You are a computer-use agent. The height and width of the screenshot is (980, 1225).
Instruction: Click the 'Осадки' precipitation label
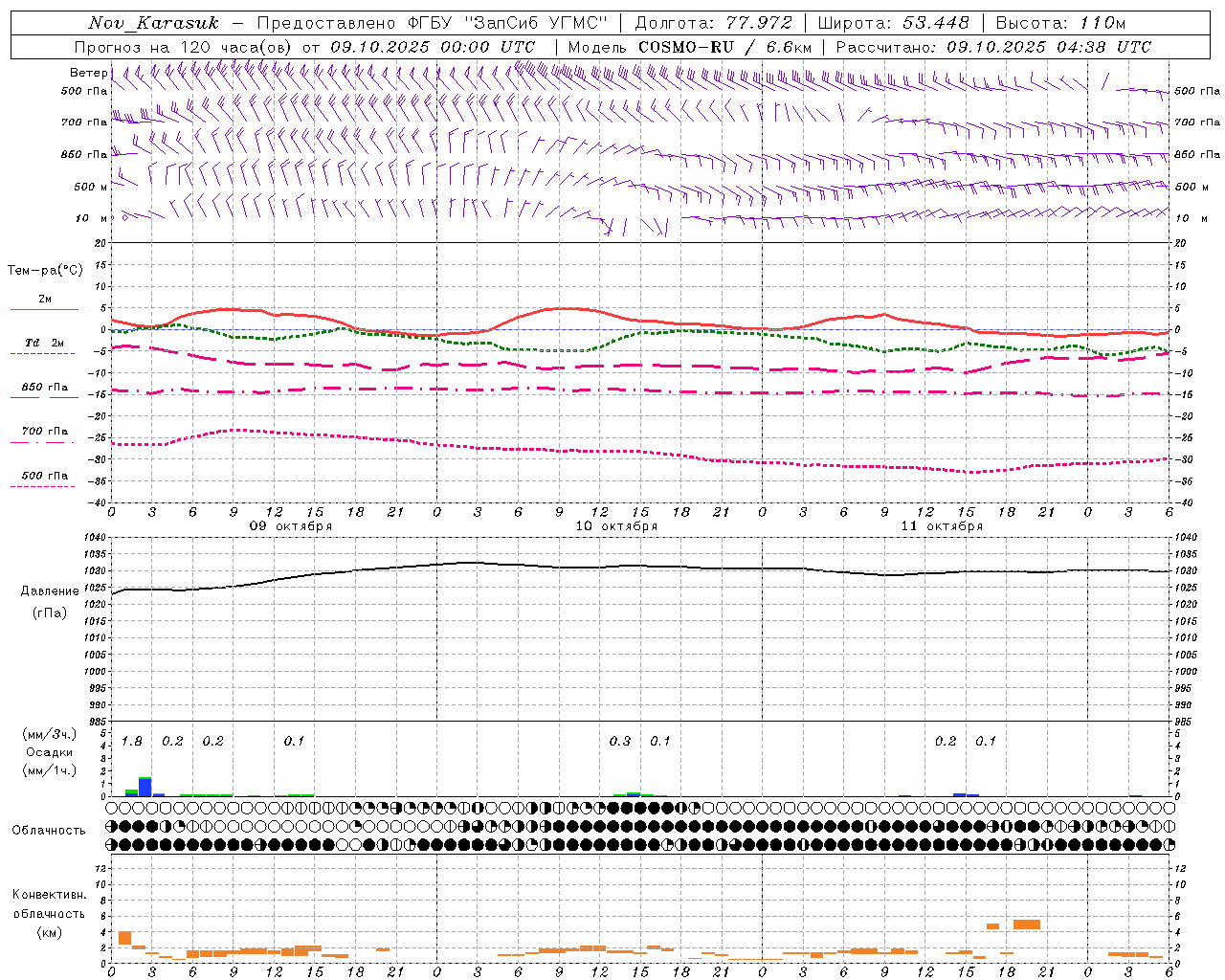click(x=50, y=752)
